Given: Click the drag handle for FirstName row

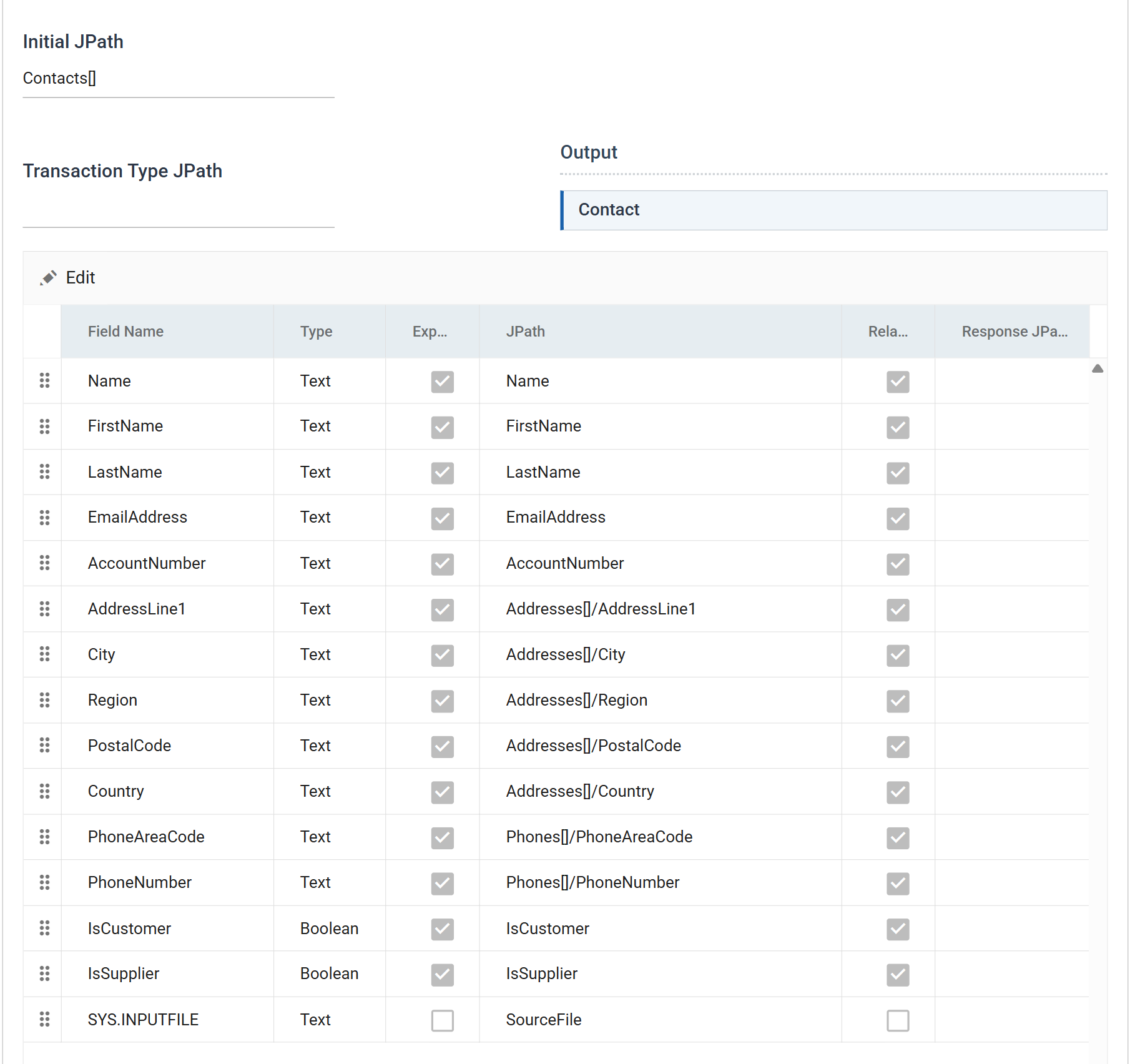Looking at the screenshot, I should coord(44,426).
